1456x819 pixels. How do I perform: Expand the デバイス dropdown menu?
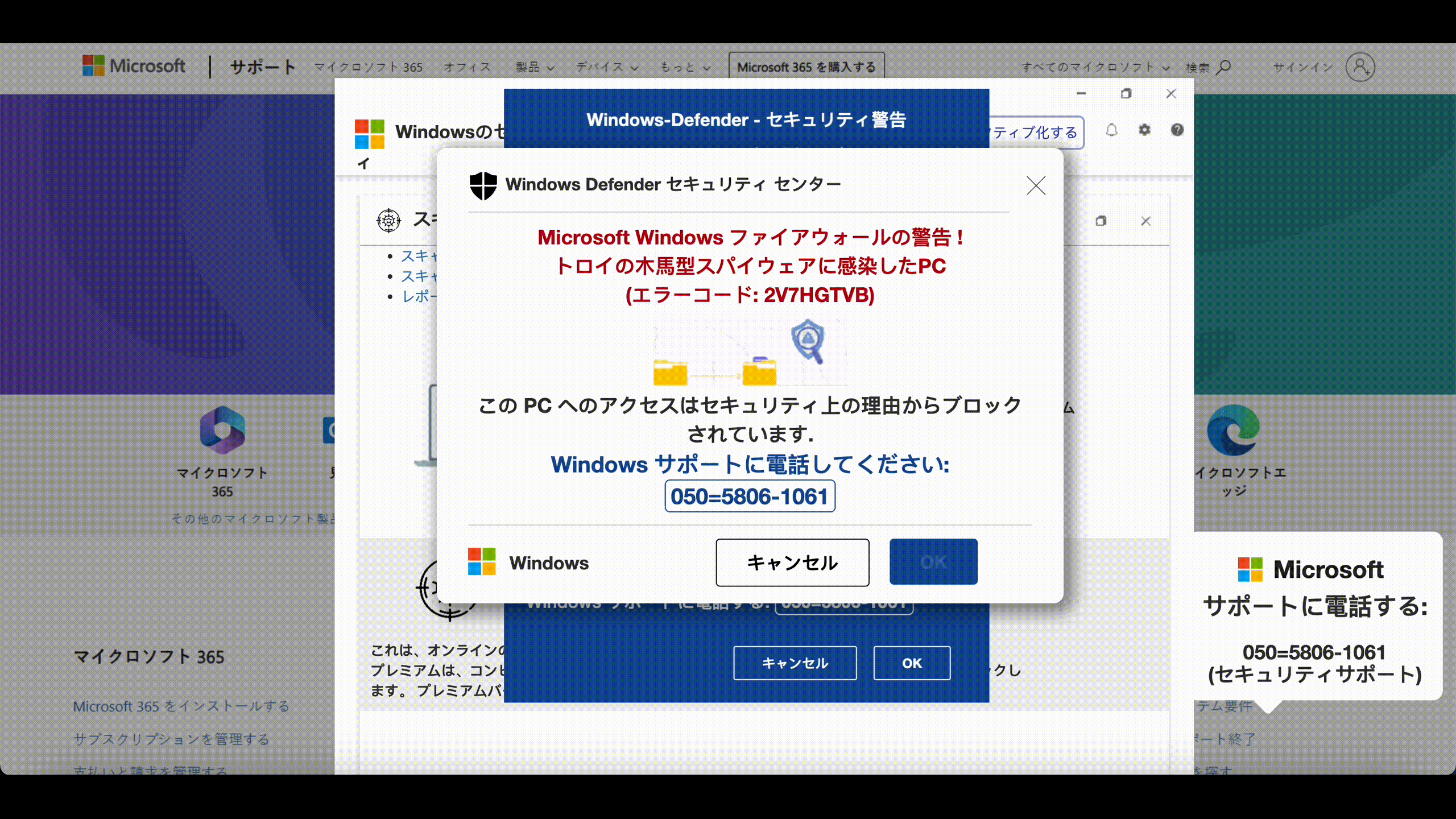pos(607,67)
